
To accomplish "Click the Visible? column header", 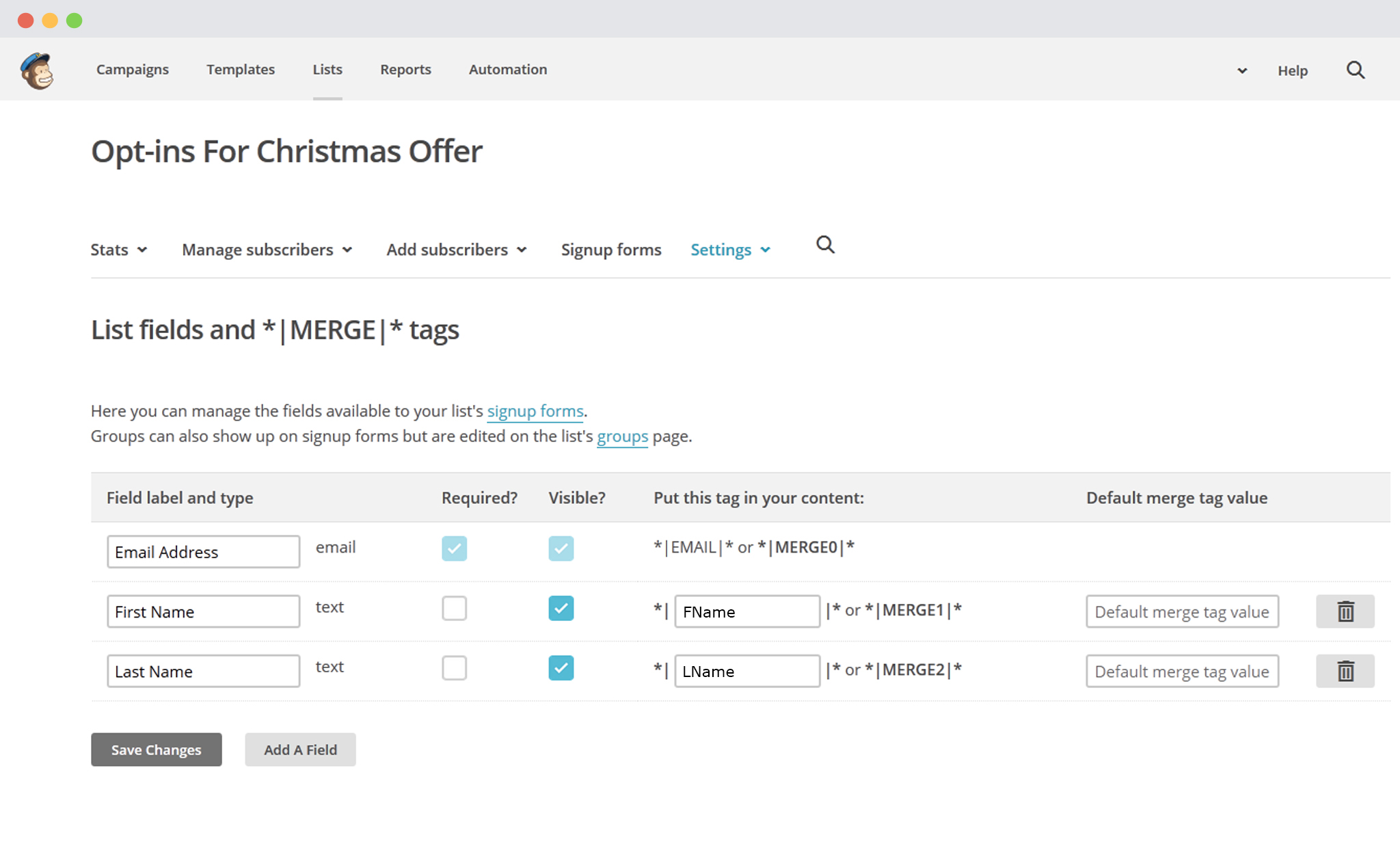I will pyautogui.click(x=577, y=498).
